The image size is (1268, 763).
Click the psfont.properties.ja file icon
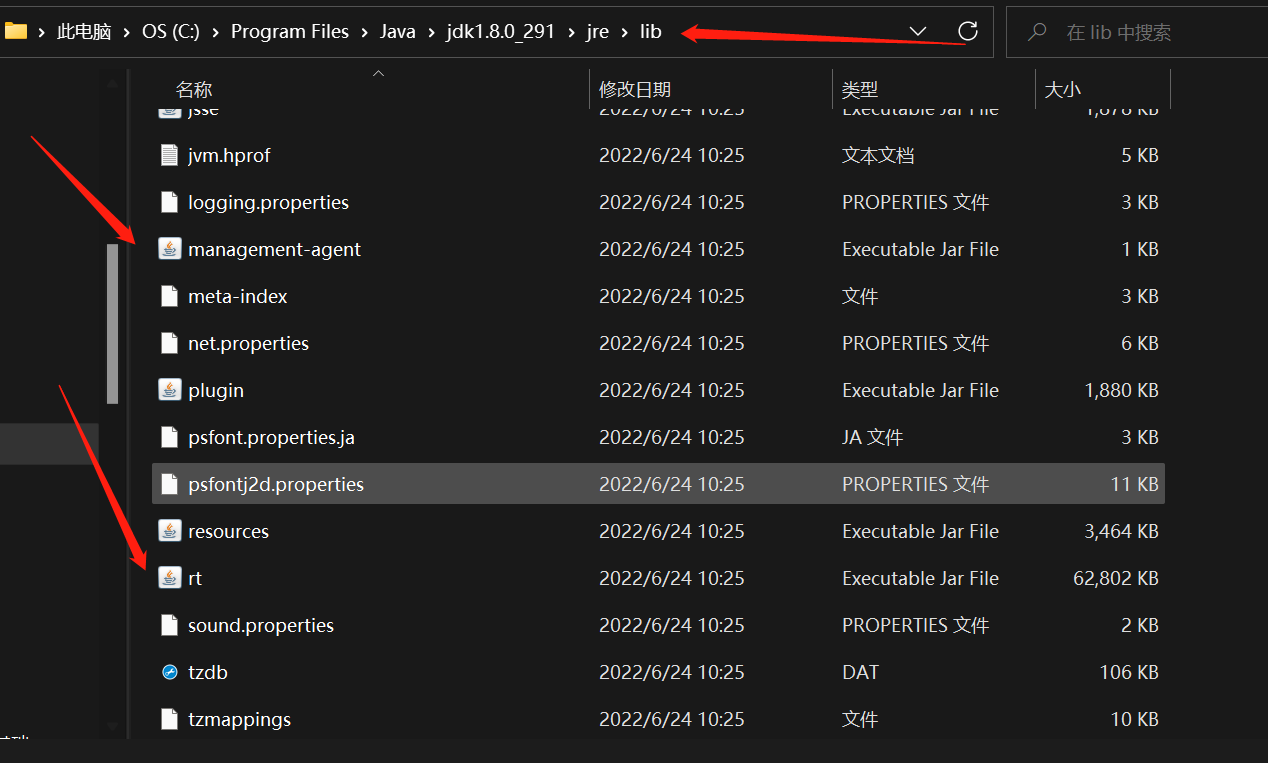[170, 437]
